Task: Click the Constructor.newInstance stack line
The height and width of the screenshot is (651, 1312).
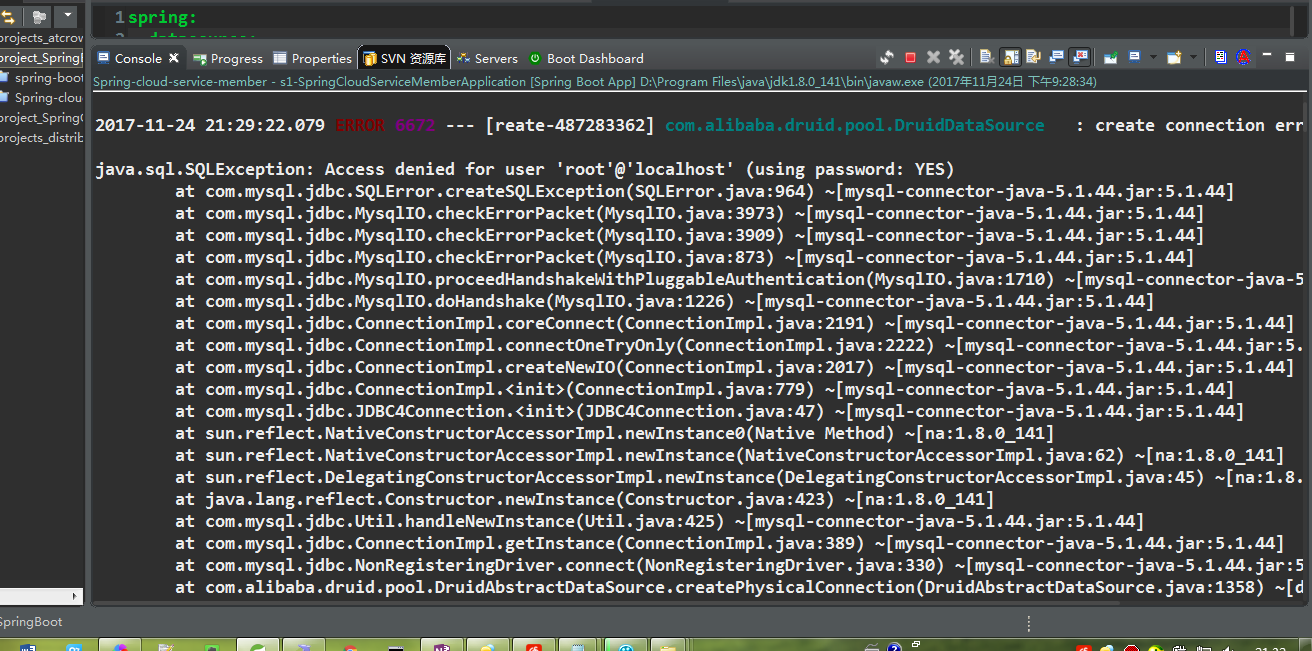Action: coord(585,499)
